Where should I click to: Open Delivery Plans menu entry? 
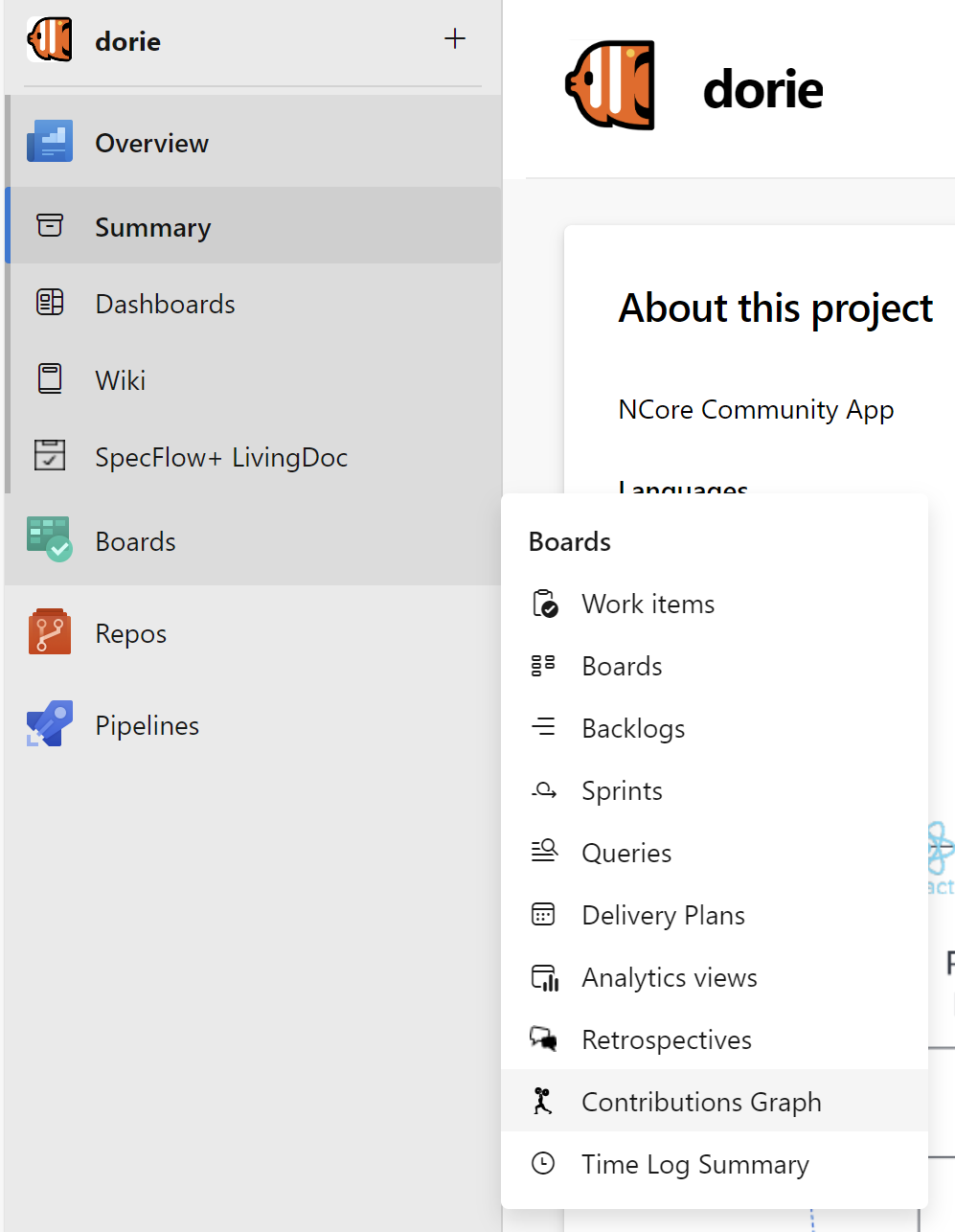[x=715, y=916]
